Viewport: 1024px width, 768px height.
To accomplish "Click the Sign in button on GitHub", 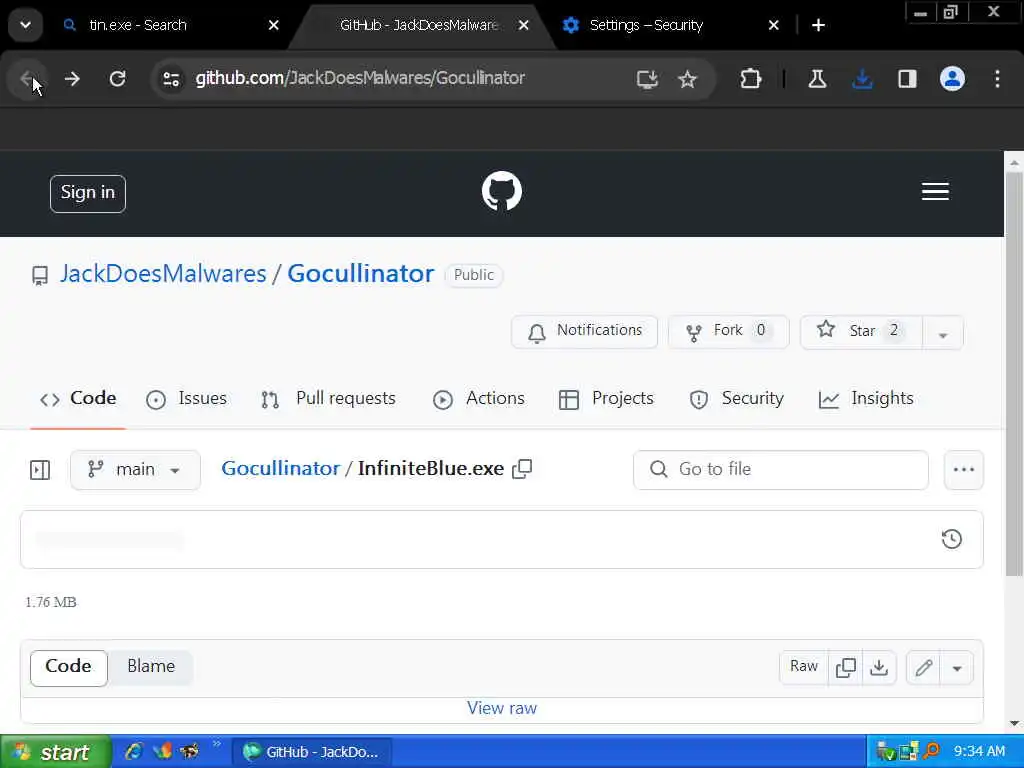I will coord(88,193).
